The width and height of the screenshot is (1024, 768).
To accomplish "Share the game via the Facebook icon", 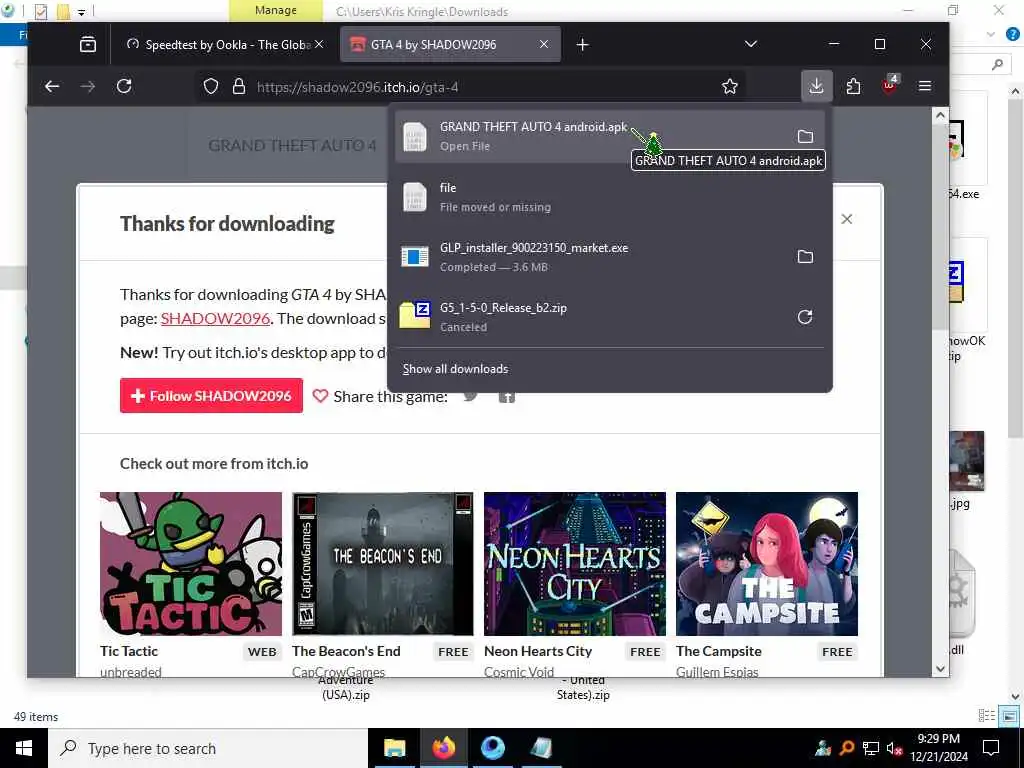I will (x=507, y=396).
